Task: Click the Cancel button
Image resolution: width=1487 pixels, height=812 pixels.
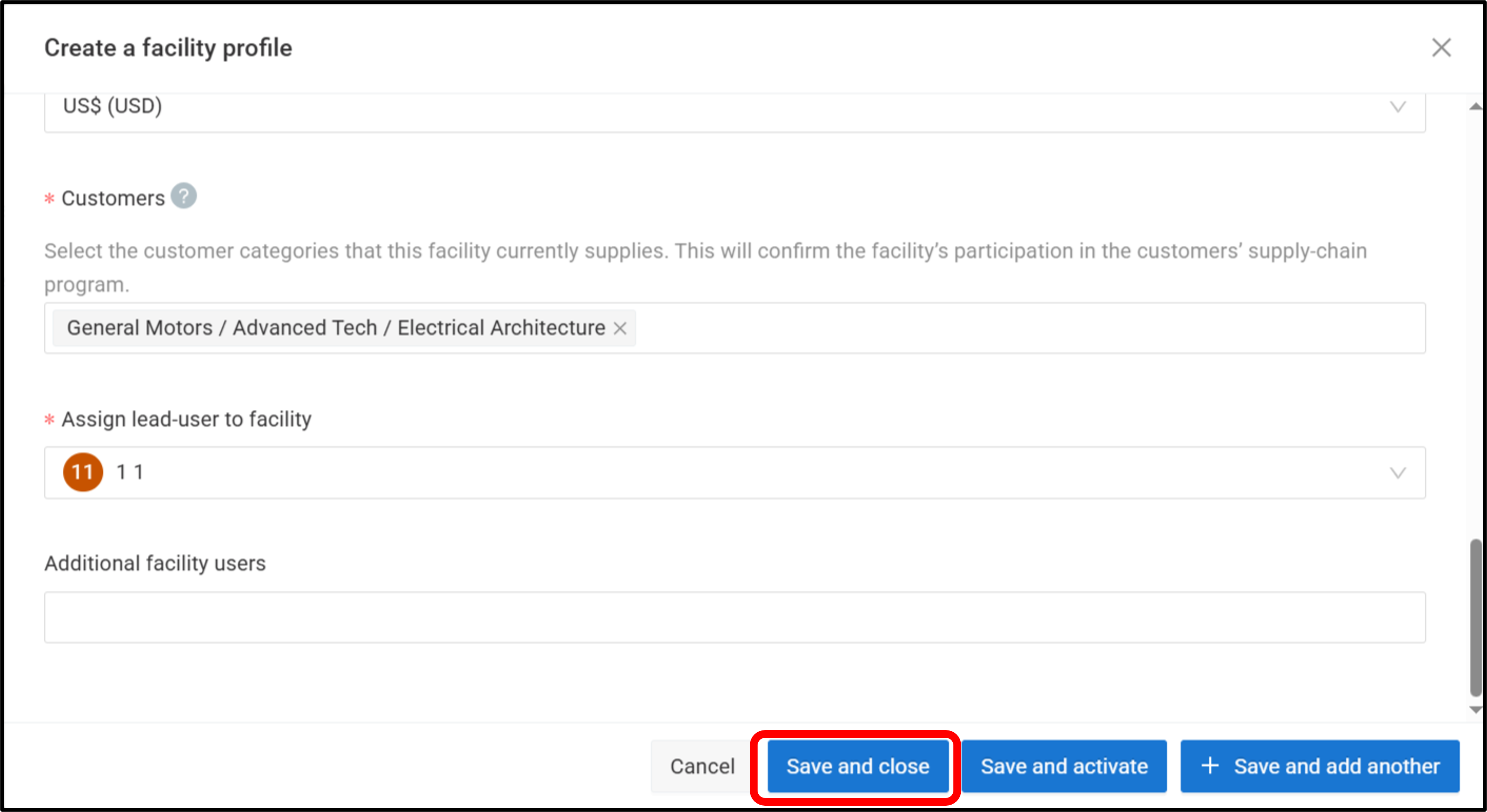Action: (x=702, y=766)
